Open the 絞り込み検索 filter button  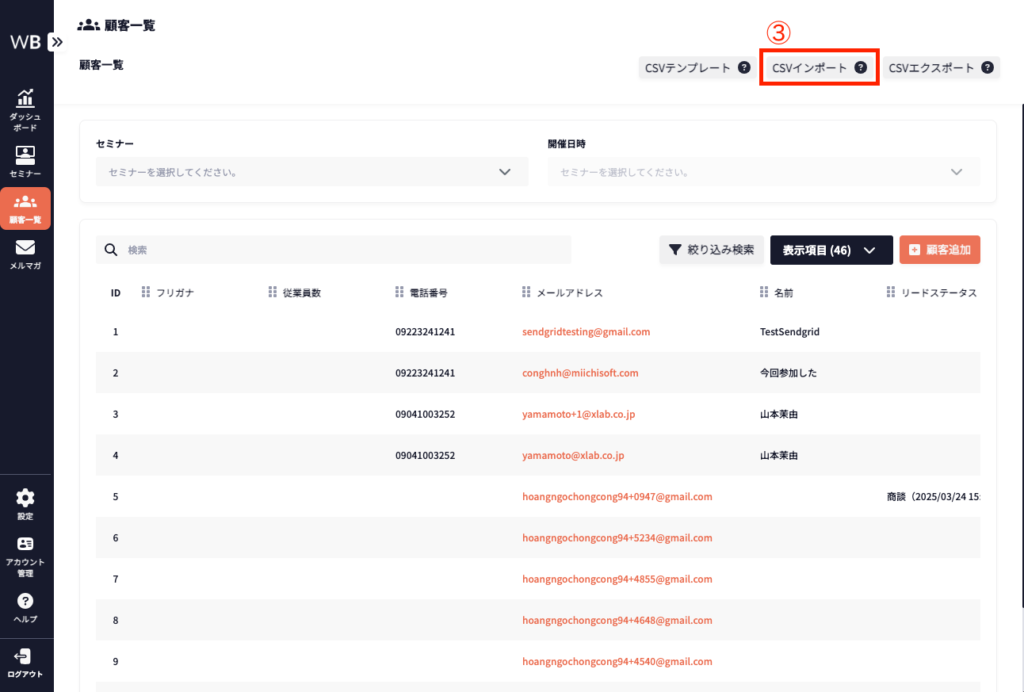pos(711,250)
